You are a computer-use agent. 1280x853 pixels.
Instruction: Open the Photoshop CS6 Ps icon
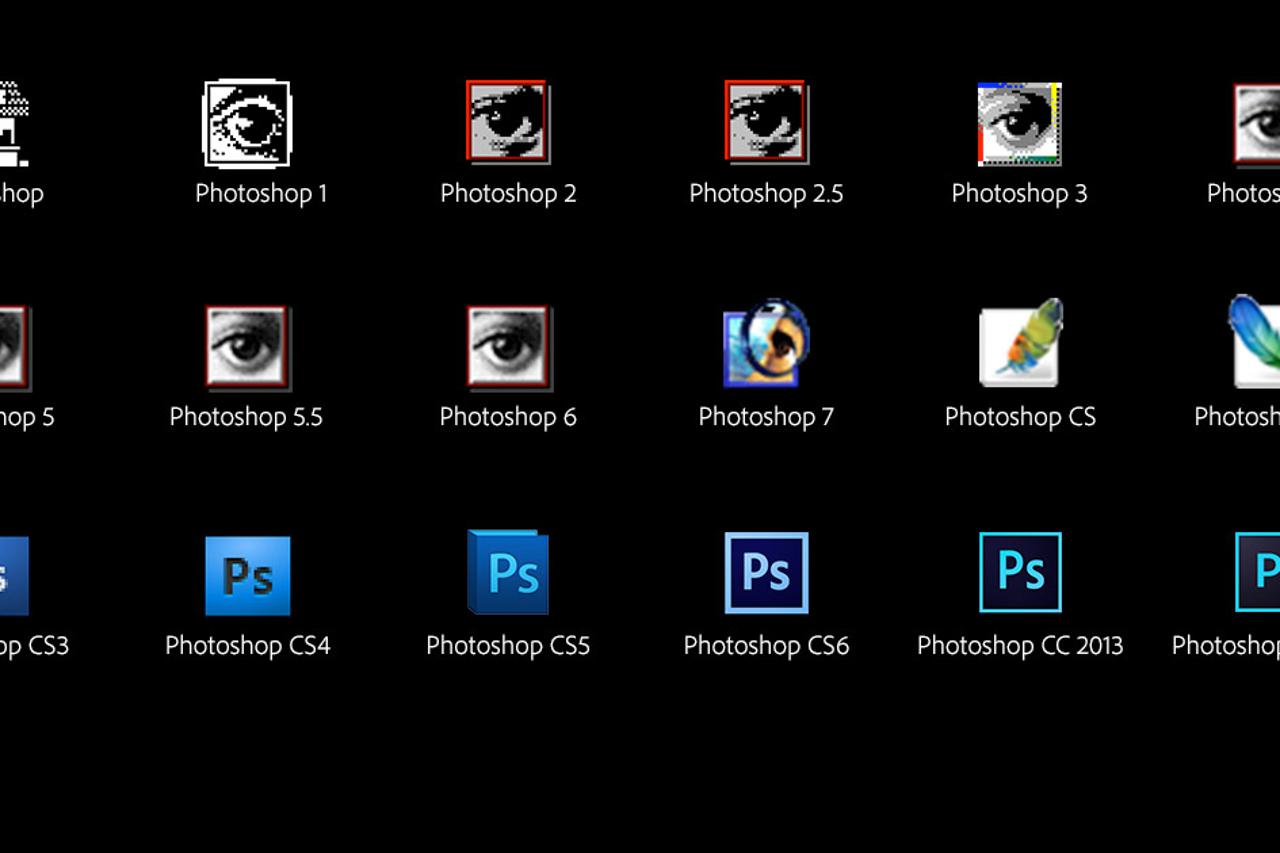tap(766, 572)
